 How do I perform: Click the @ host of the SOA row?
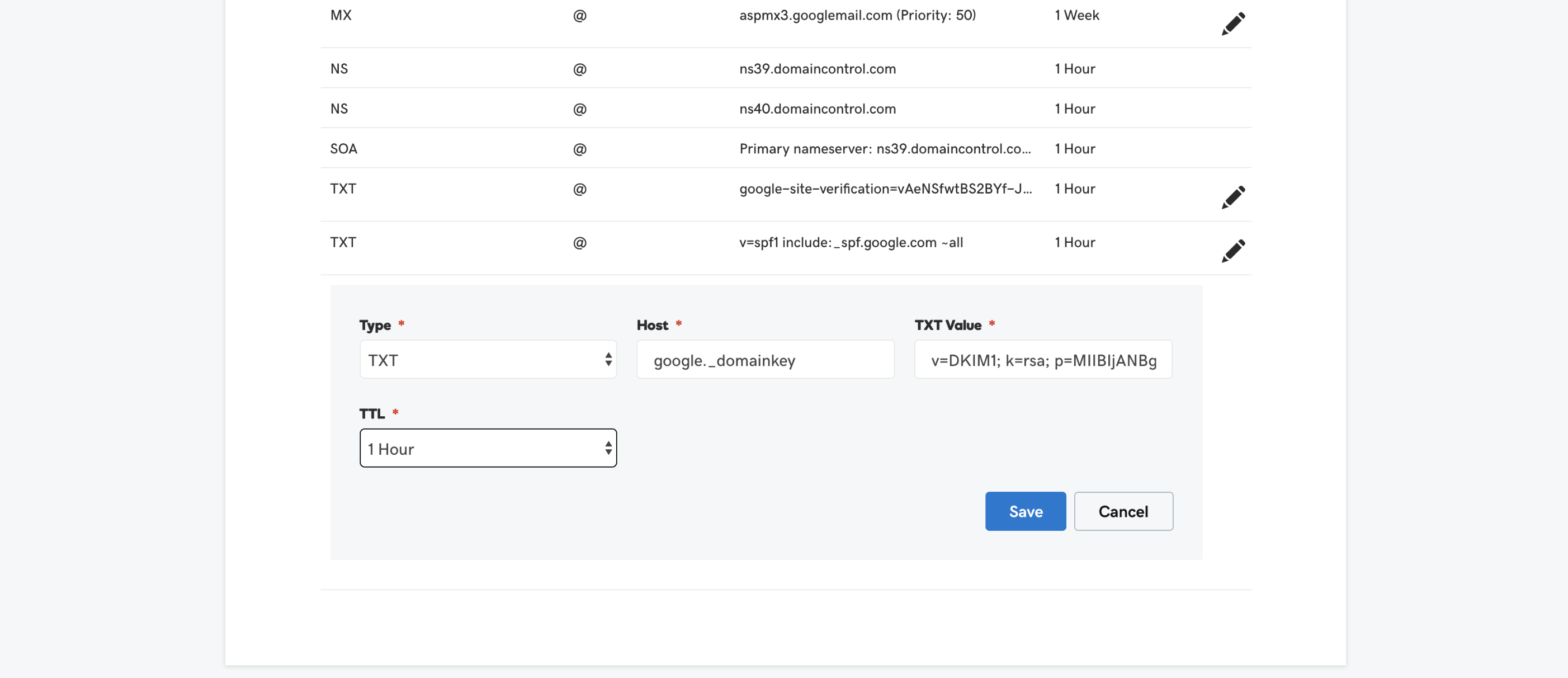579,149
